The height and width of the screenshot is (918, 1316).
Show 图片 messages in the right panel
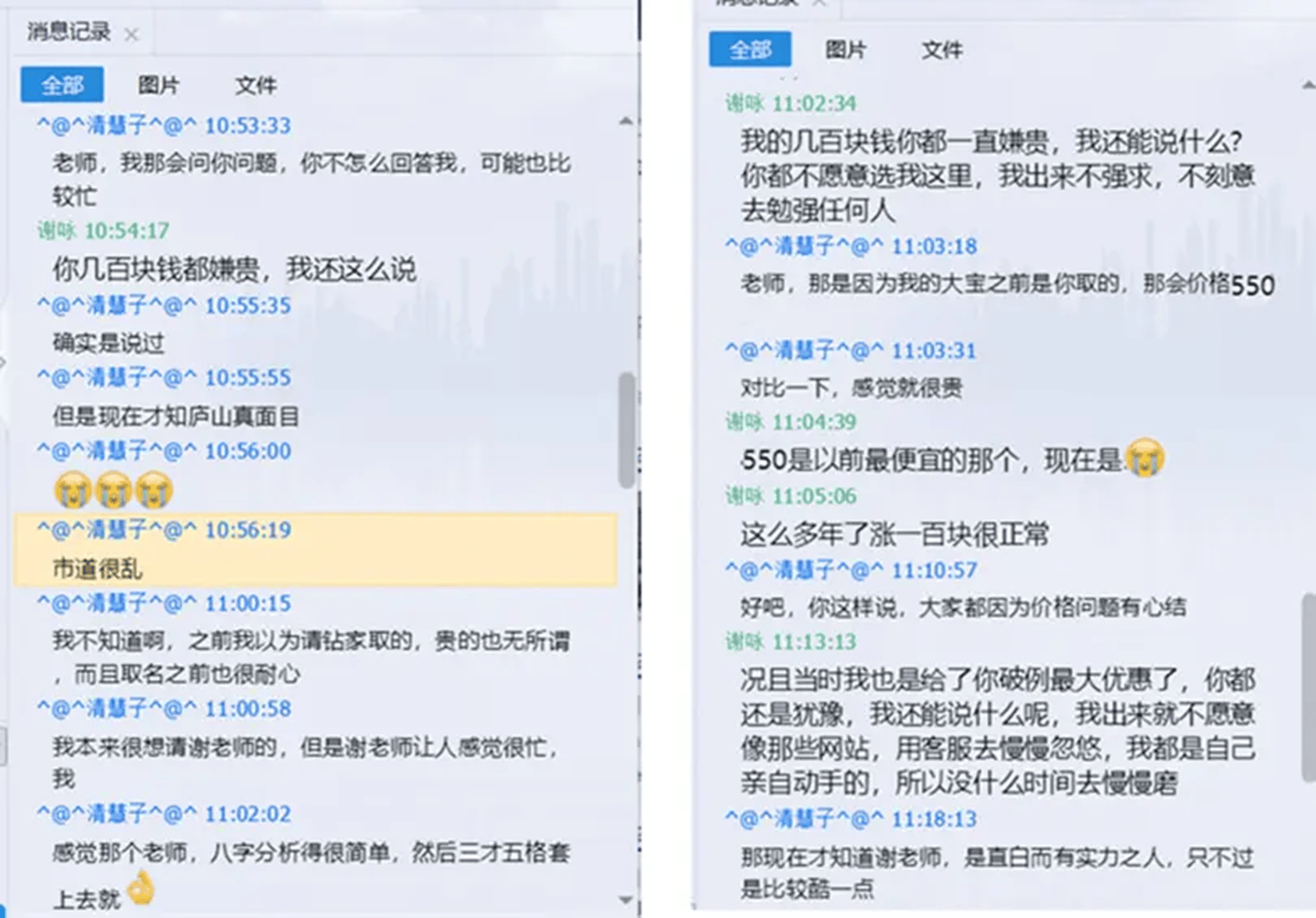click(x=846, y=50)
